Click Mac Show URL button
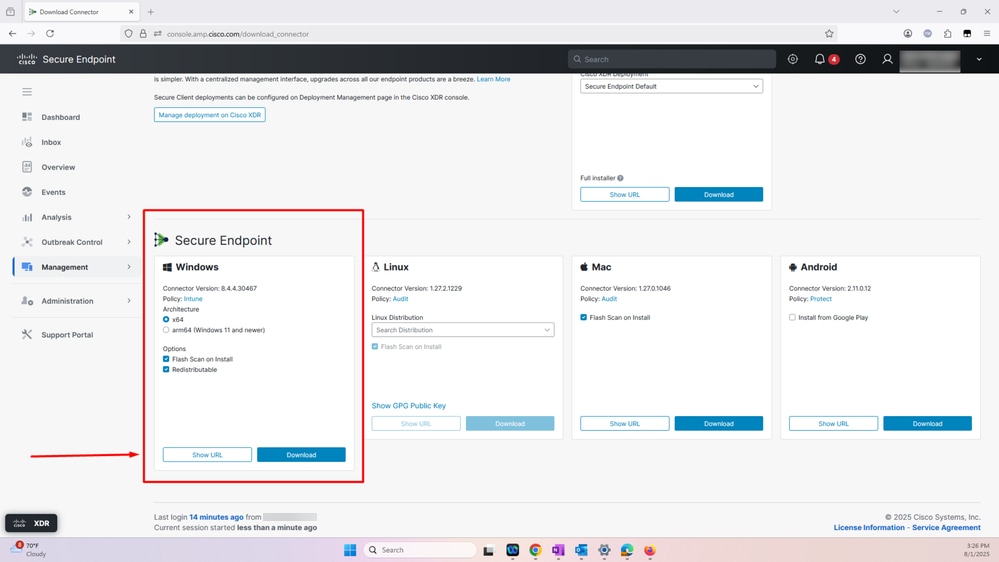The width and height of the screenshot is (999, 562). click(624, 424)
